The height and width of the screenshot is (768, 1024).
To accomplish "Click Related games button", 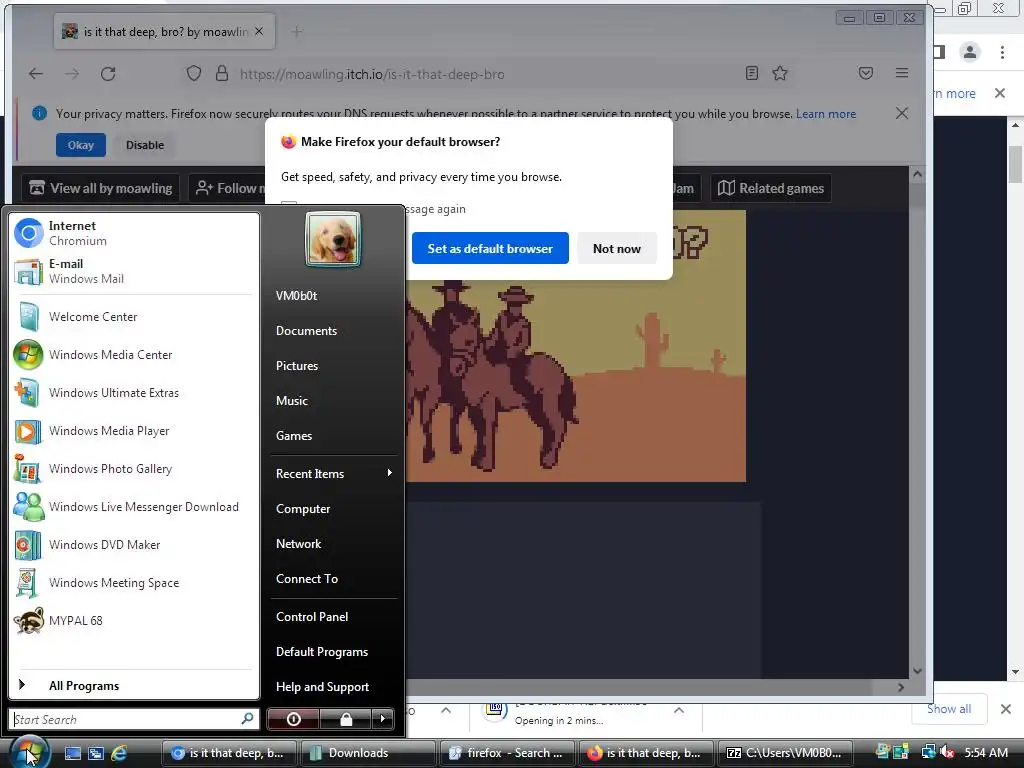I will click(771, 188).
